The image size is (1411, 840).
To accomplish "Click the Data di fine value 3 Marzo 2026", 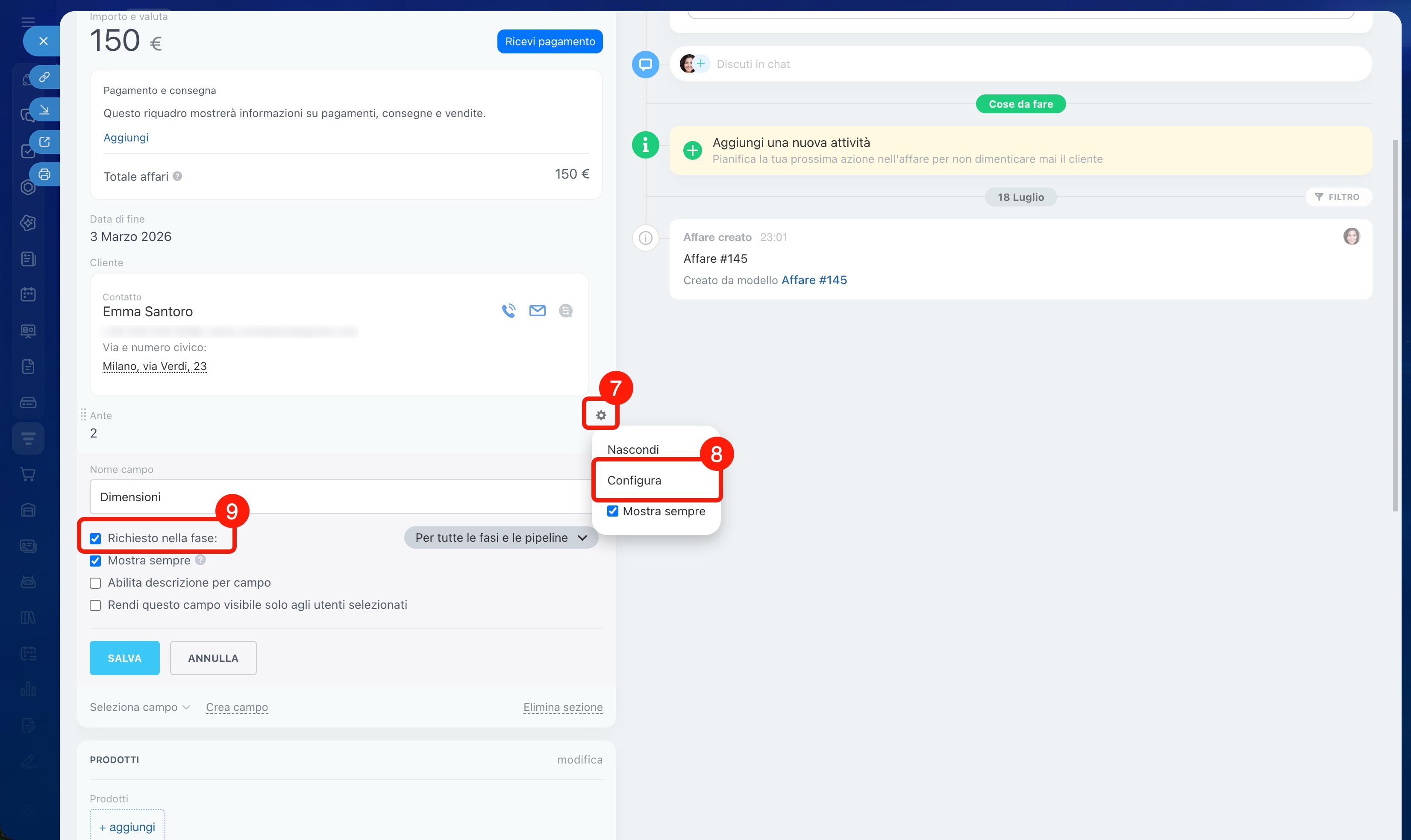I will coord(131,237).
